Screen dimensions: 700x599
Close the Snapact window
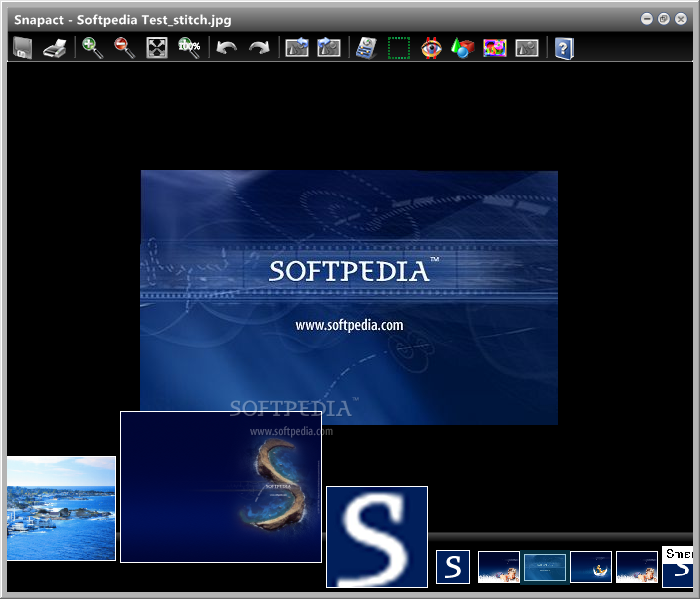coord(681,19)
